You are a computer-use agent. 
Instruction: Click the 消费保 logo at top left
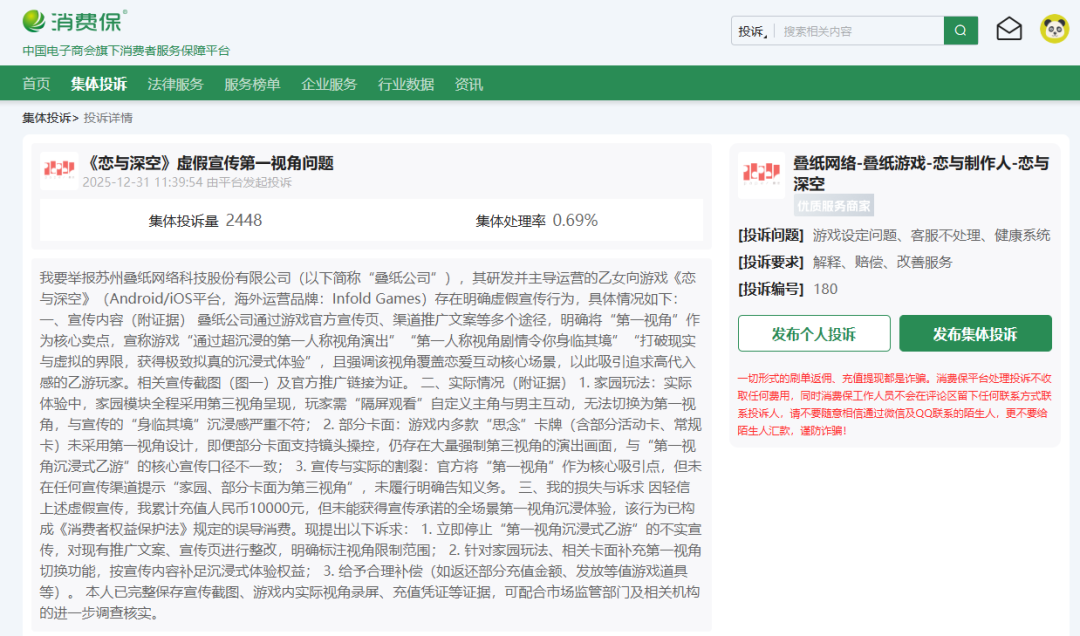pyautogui.click(x=75, y=21)
